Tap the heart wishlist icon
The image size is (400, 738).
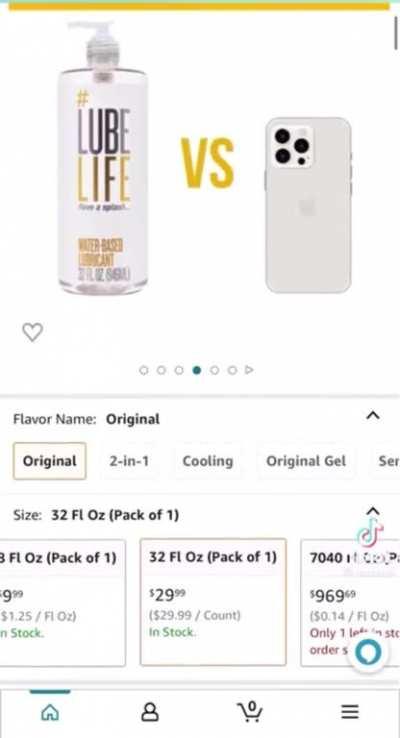[x=32, y=332]
